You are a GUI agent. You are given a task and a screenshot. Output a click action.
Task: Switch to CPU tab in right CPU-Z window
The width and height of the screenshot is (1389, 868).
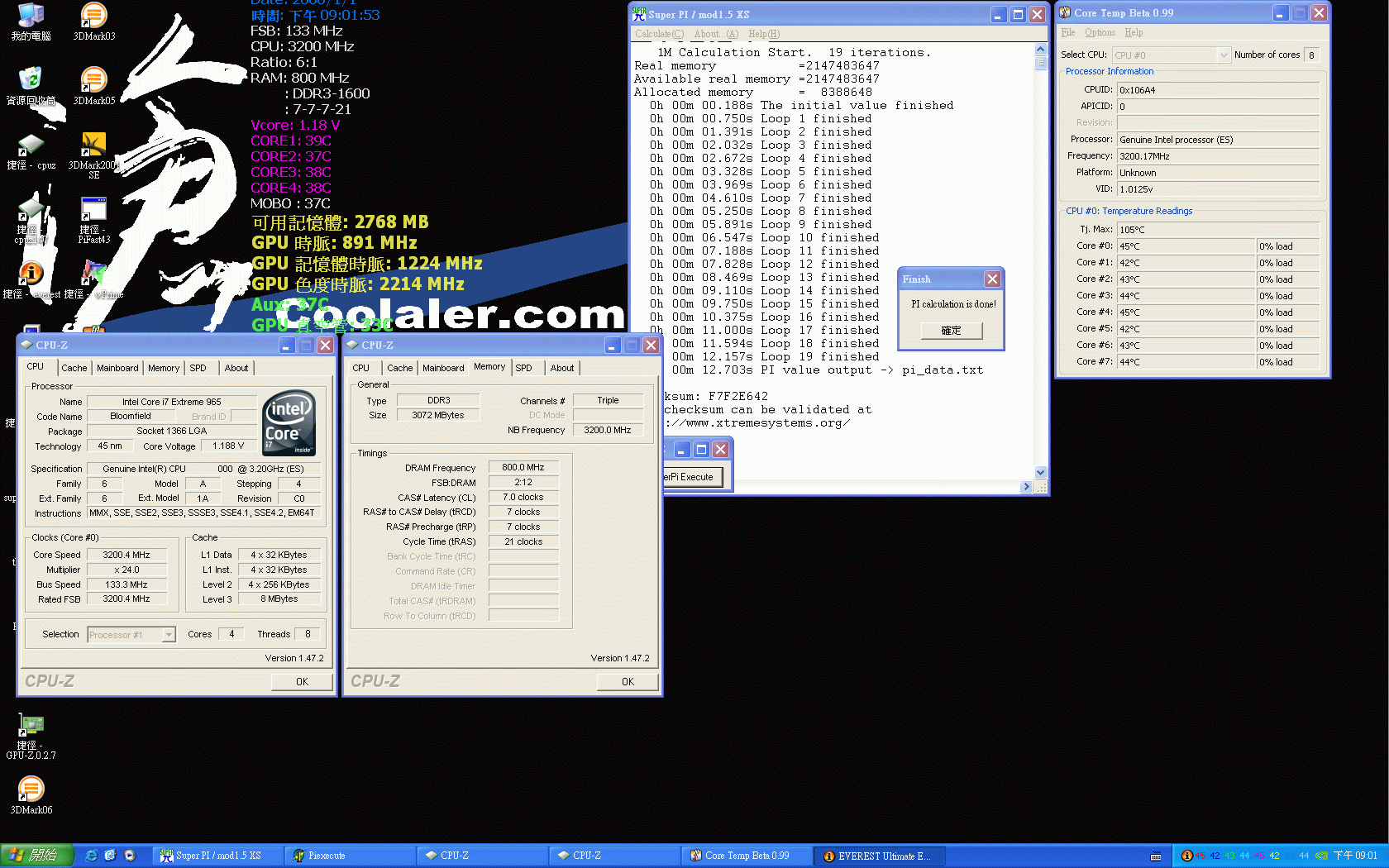tap(361, 368)
